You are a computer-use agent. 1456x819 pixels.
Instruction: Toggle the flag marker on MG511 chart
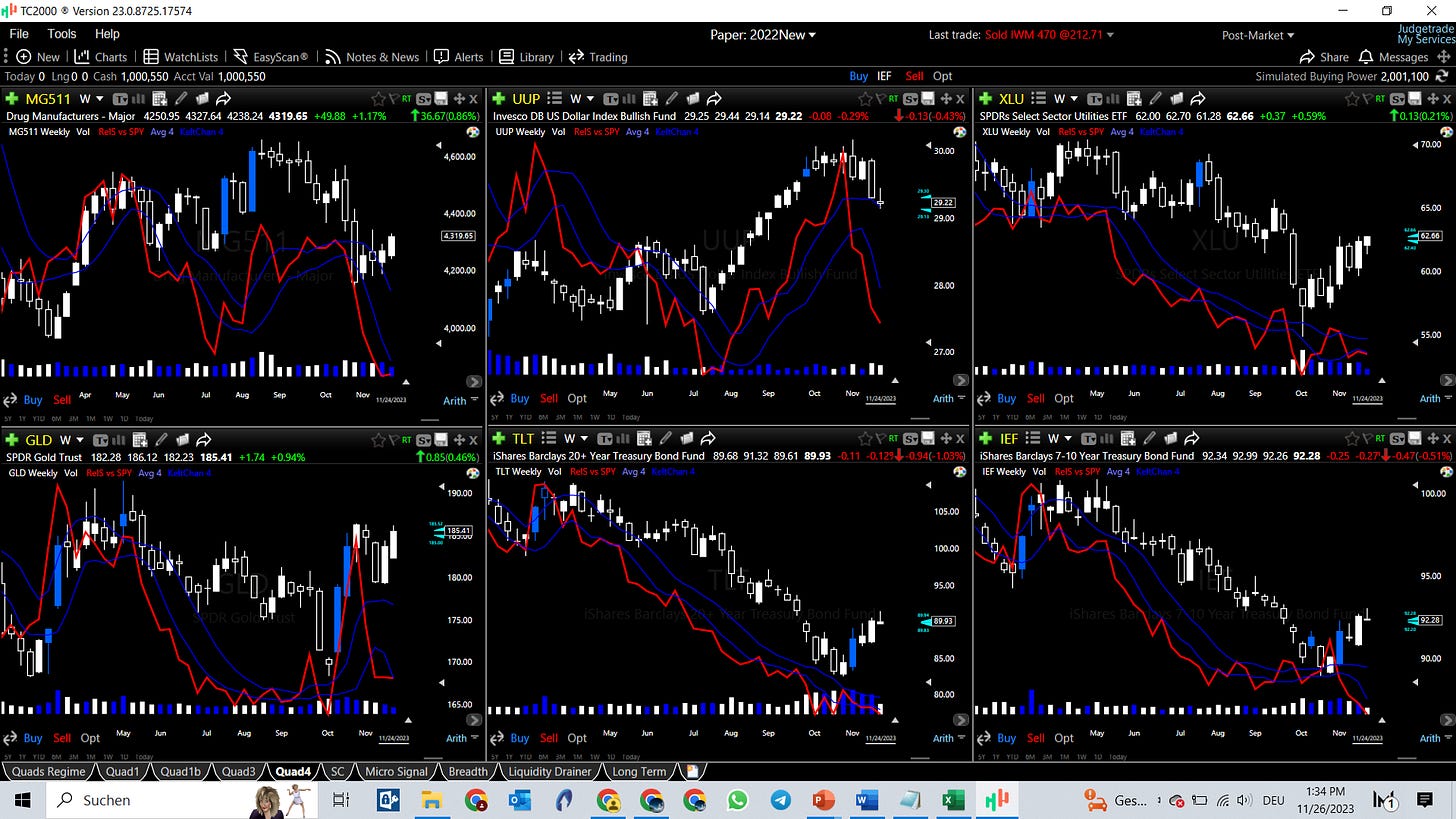coord(393,99)
